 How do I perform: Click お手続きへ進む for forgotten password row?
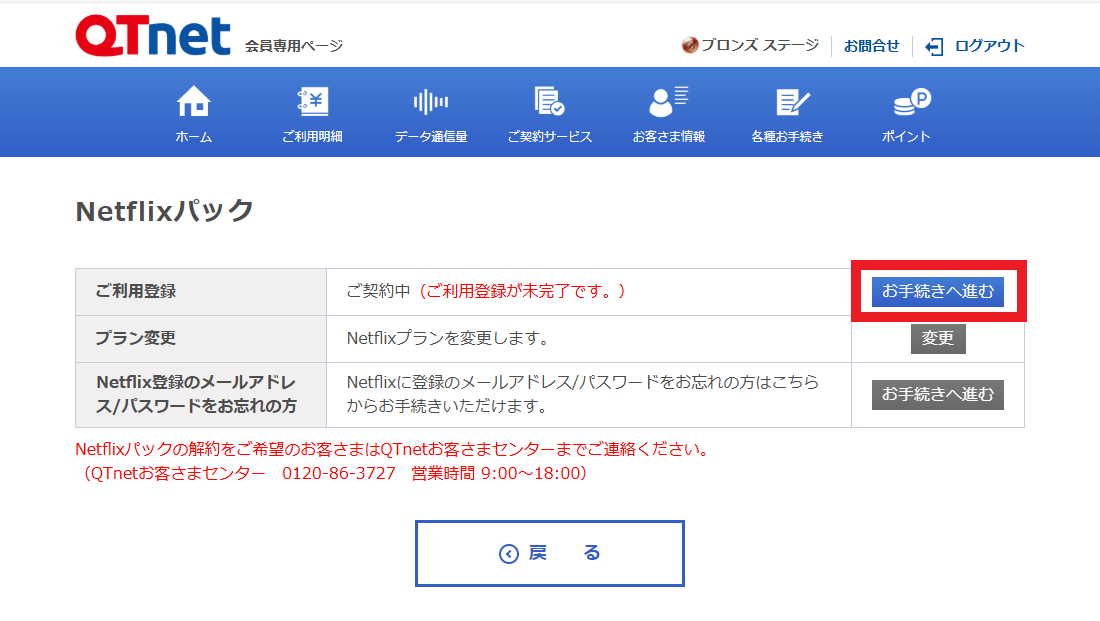pyautogui.click(x=938, y=394)
